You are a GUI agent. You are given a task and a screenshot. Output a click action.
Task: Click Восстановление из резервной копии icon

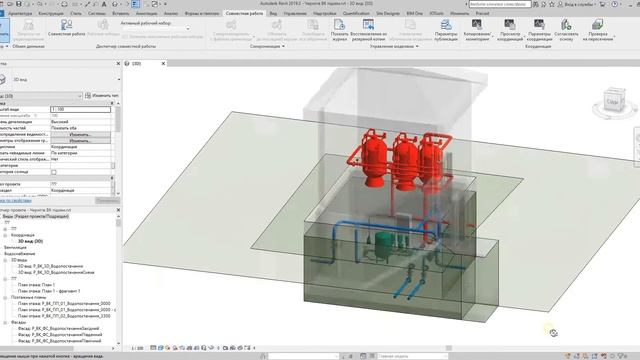pos(369,24)
